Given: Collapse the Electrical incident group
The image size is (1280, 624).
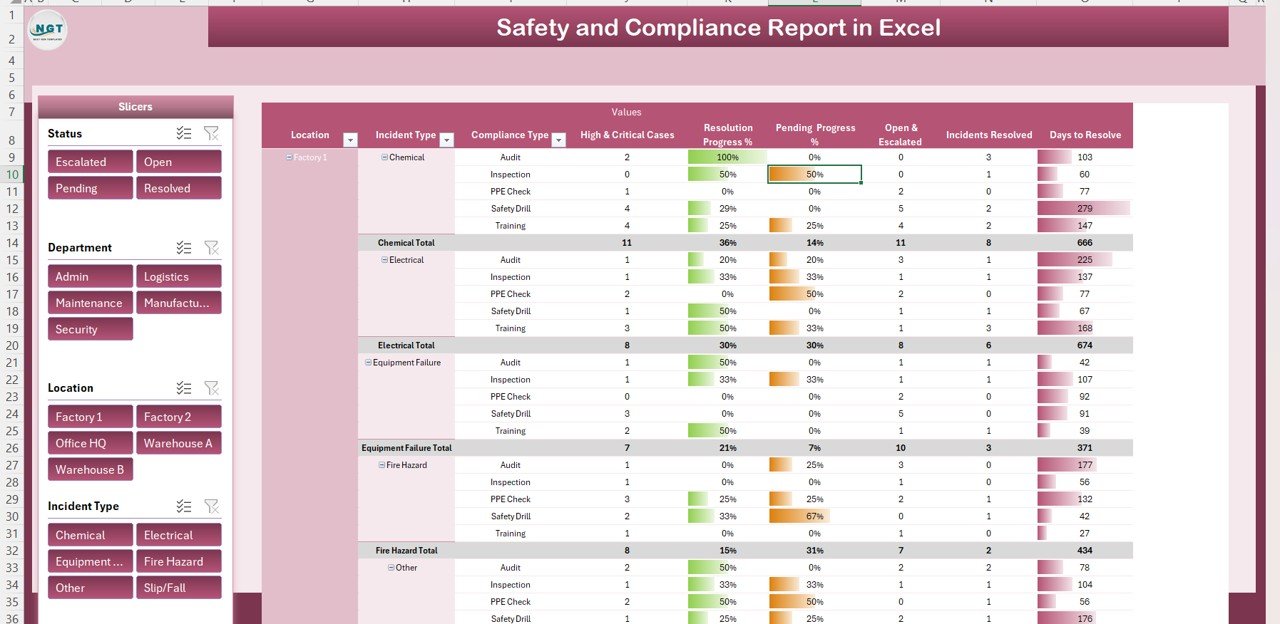Looking at the screenshot, I should click(x=385, y=260).
